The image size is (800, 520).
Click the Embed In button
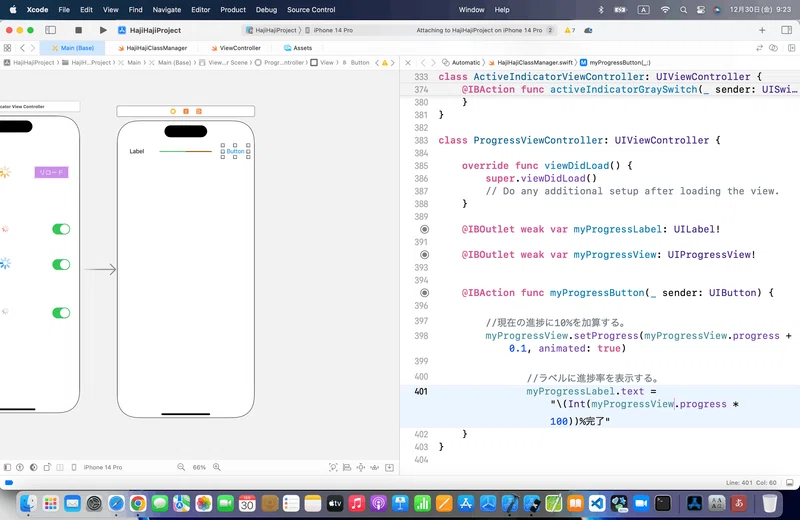pos(389,467)
